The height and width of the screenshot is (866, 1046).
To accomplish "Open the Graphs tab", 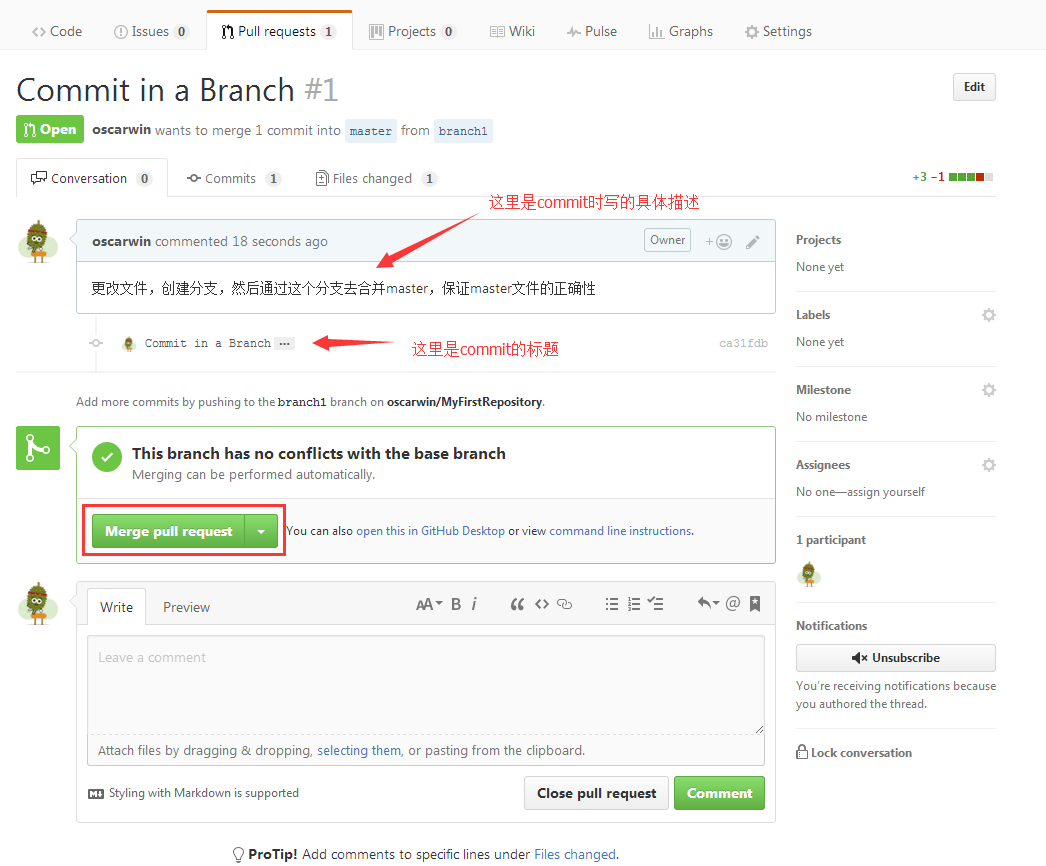I will click(x=680, y=31).
